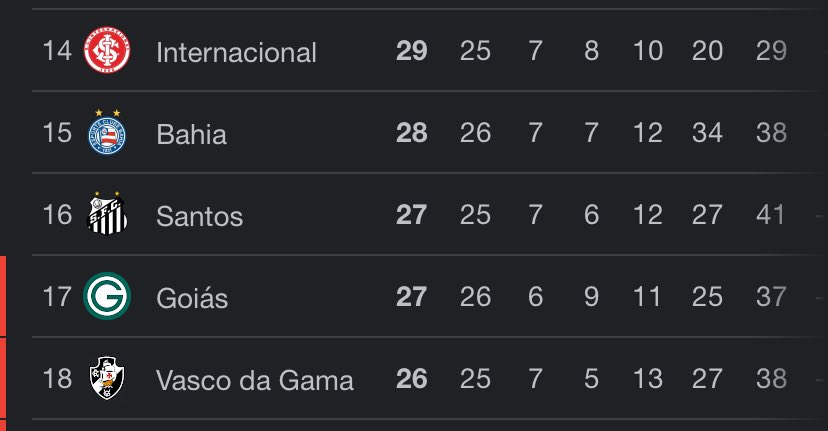The image size is (828, 431).
Task: Click the Internacional club crest
Action: 106,51
